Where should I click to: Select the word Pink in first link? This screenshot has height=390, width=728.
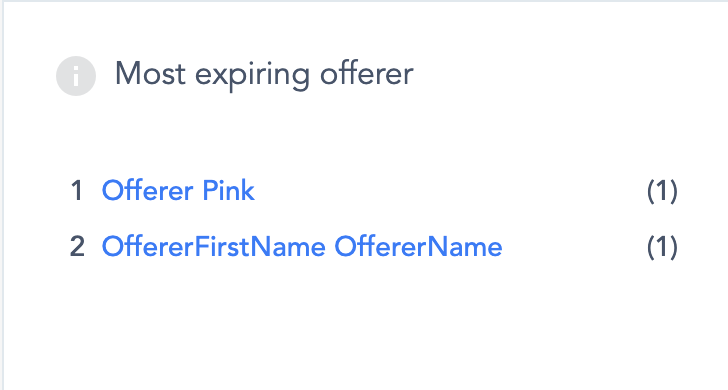click(x=228, y=190)
